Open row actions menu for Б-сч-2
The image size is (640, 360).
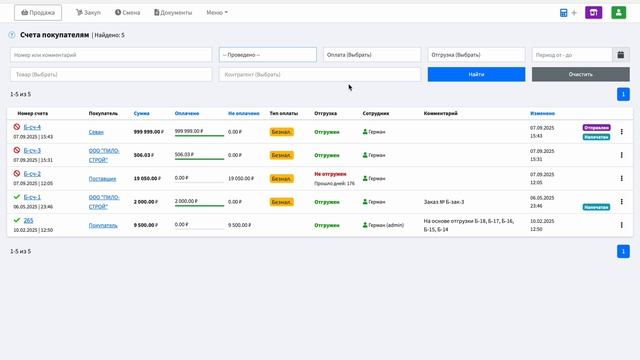click(x=622, y=178)
